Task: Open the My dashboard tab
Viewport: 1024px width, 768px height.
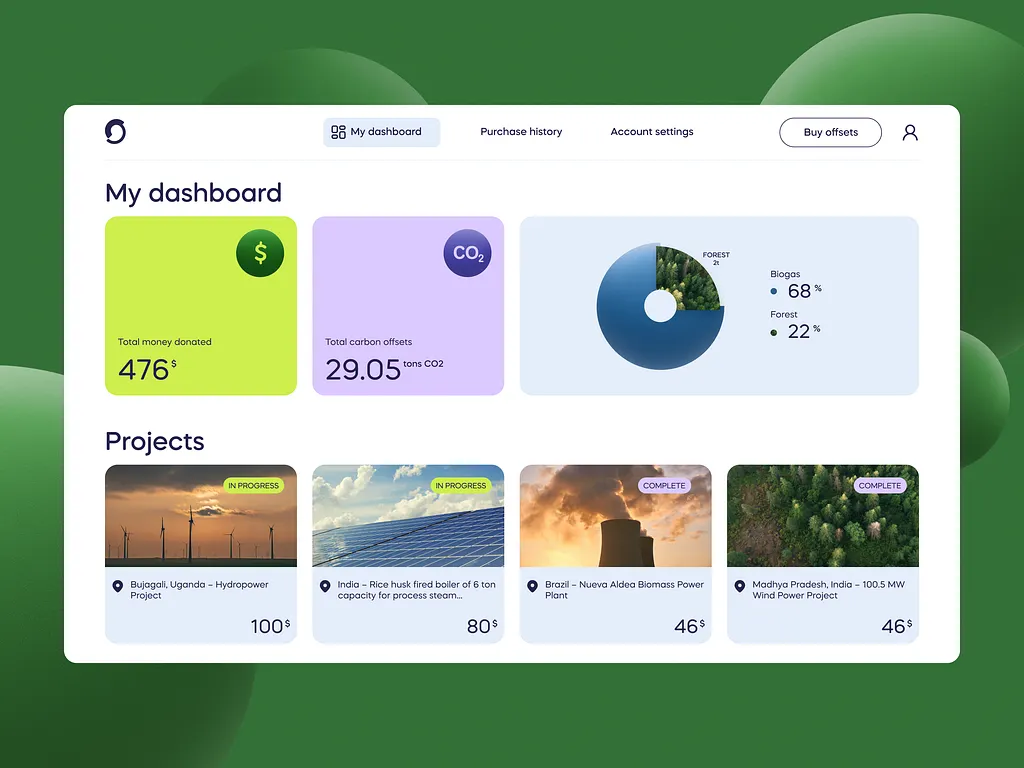Action: [x=381, y=132]
